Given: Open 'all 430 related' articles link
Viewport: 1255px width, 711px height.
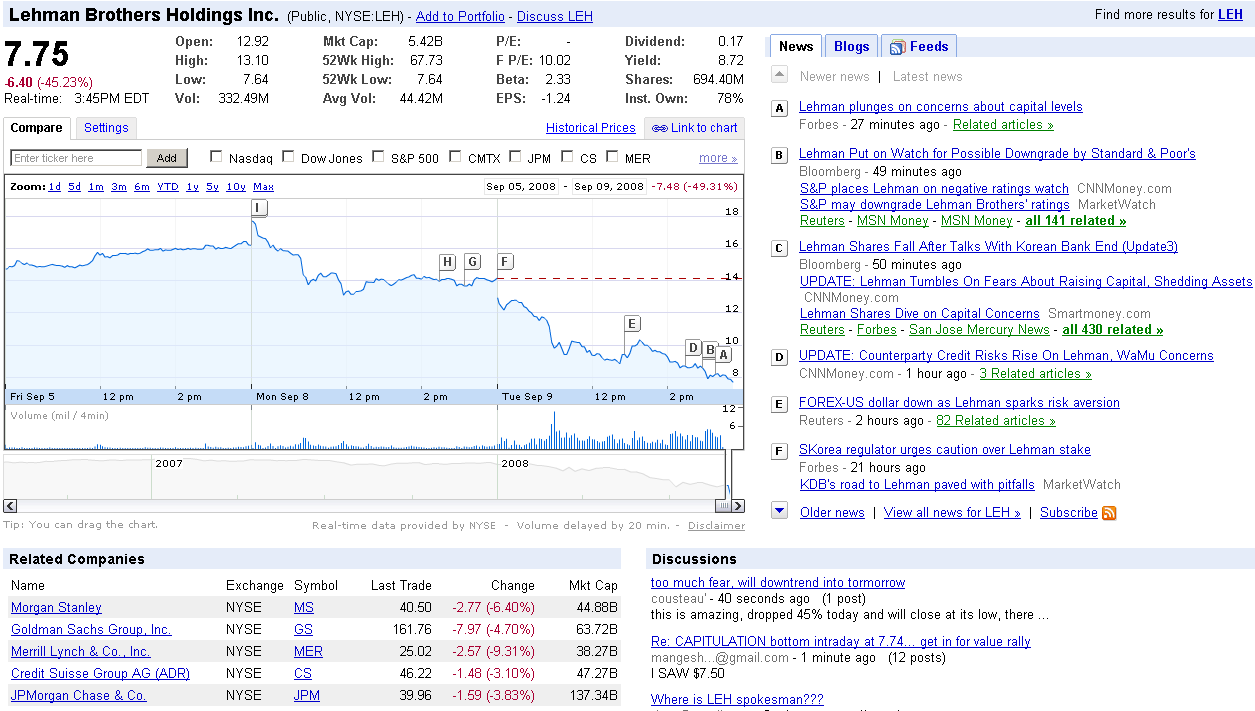Looking at the screenshot, I should coord(1112,330).
